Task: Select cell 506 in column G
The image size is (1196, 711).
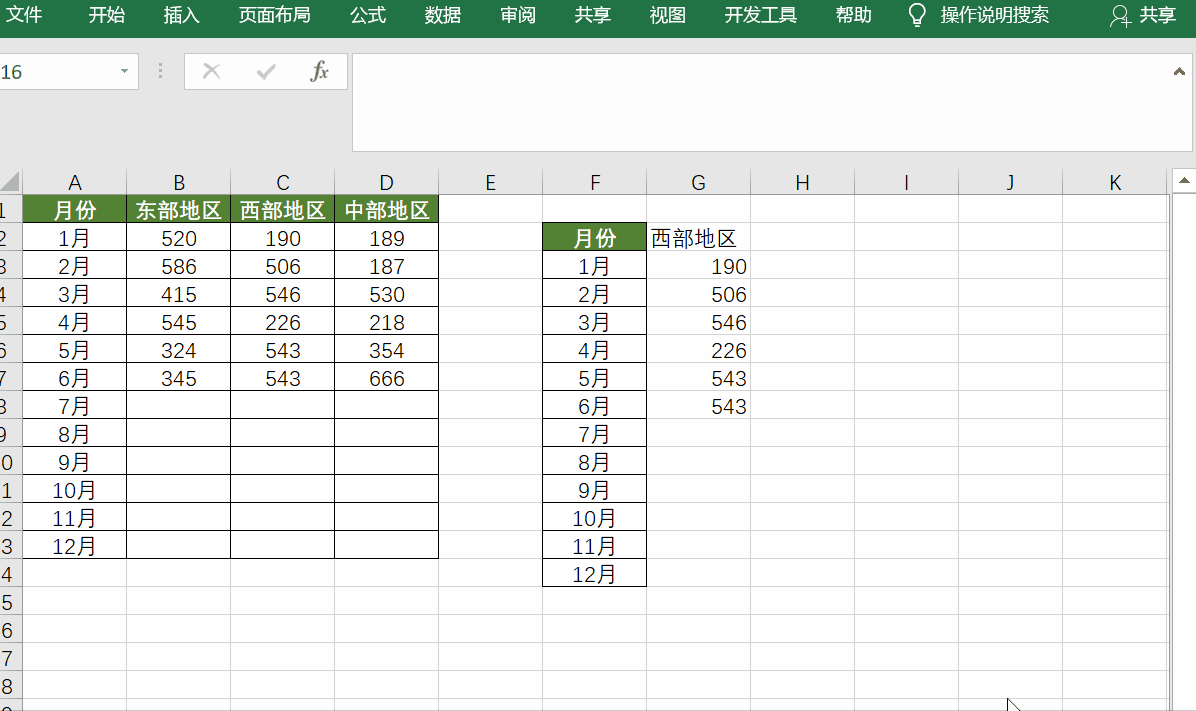Action: [699, 294]
